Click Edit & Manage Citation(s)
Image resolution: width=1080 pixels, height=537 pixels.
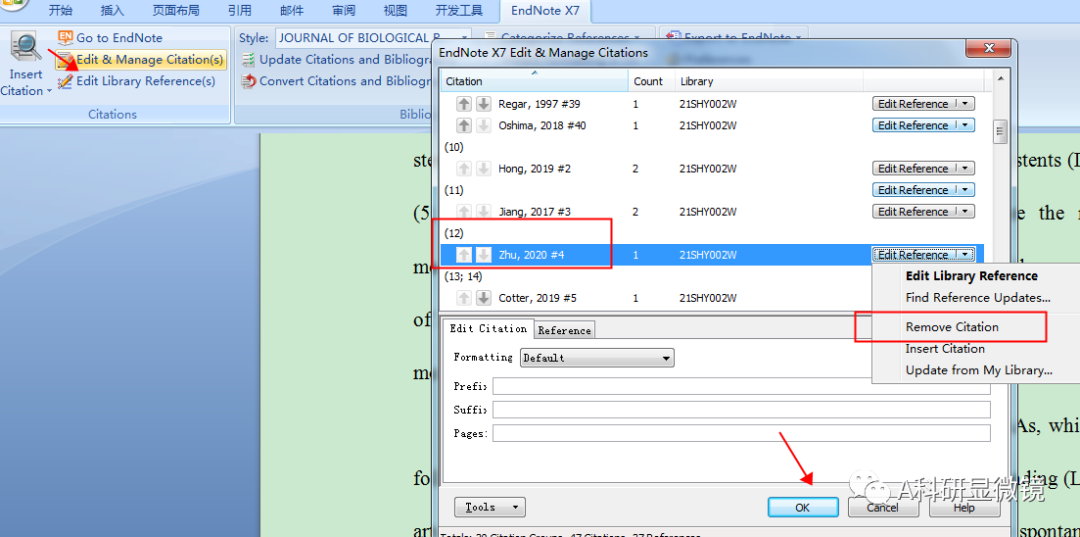pos(141,60)
